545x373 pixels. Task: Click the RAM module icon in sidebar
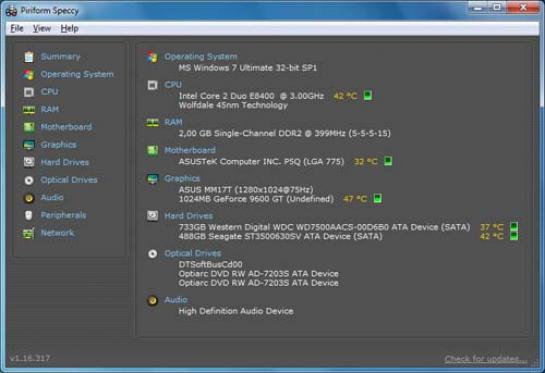(29, 110)
